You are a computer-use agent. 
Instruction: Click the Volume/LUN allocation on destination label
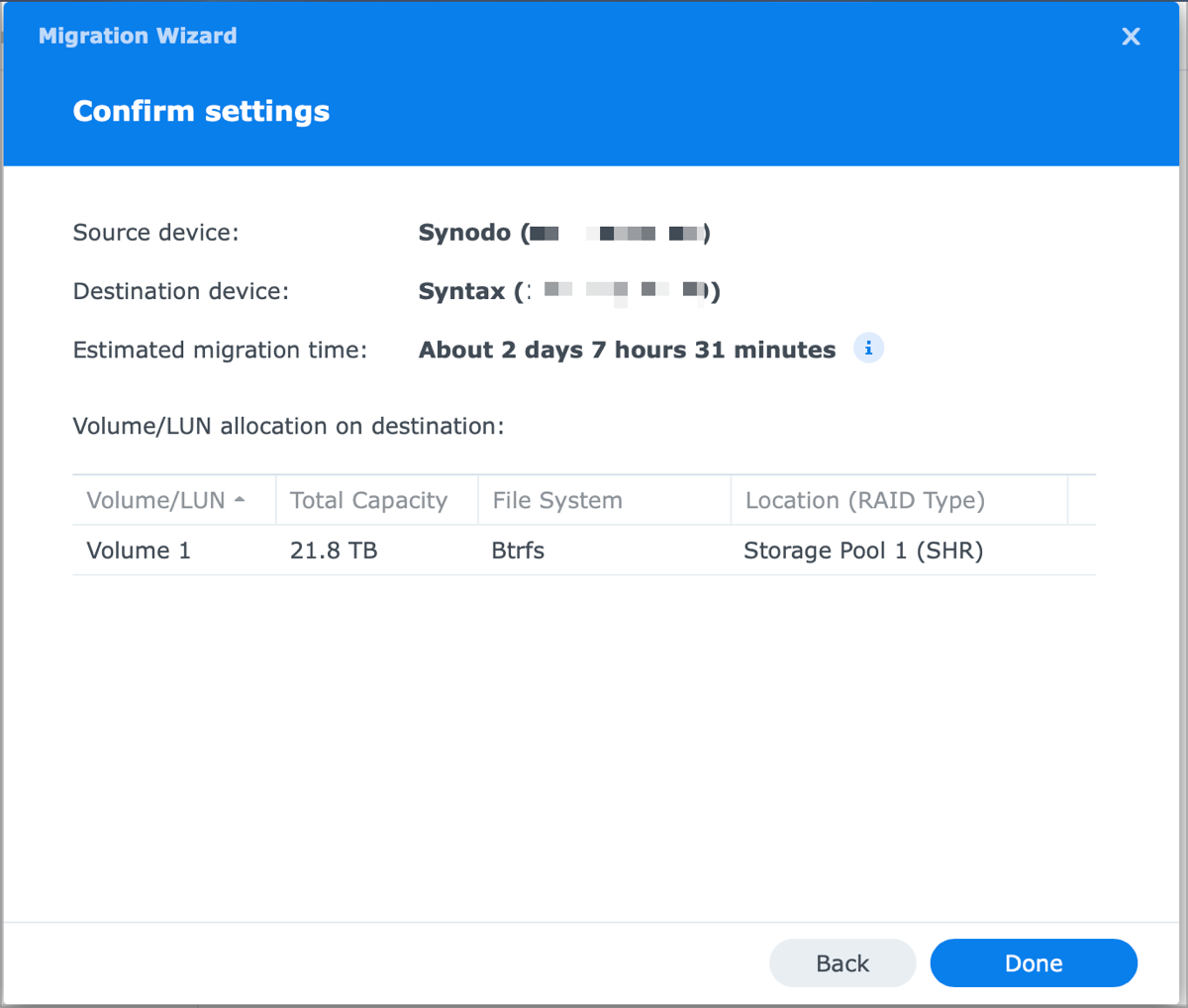point(288,426)
